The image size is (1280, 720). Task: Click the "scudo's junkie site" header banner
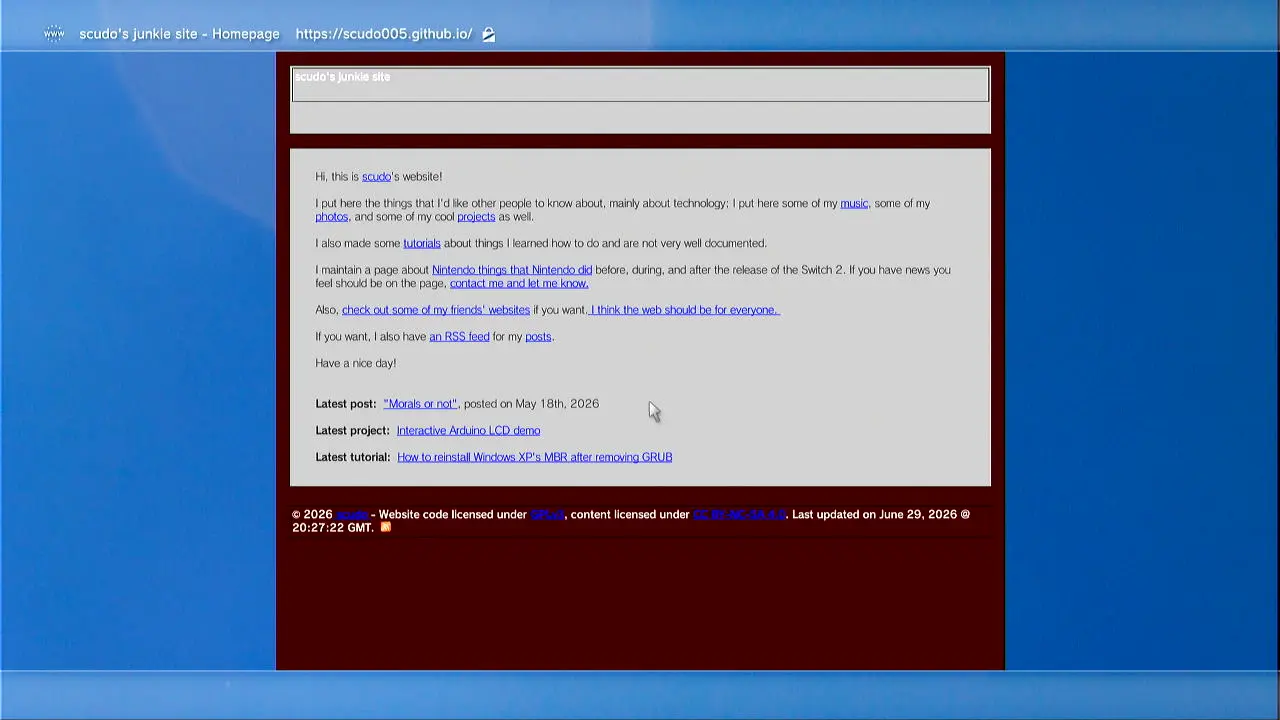click(x=640, y=85)
